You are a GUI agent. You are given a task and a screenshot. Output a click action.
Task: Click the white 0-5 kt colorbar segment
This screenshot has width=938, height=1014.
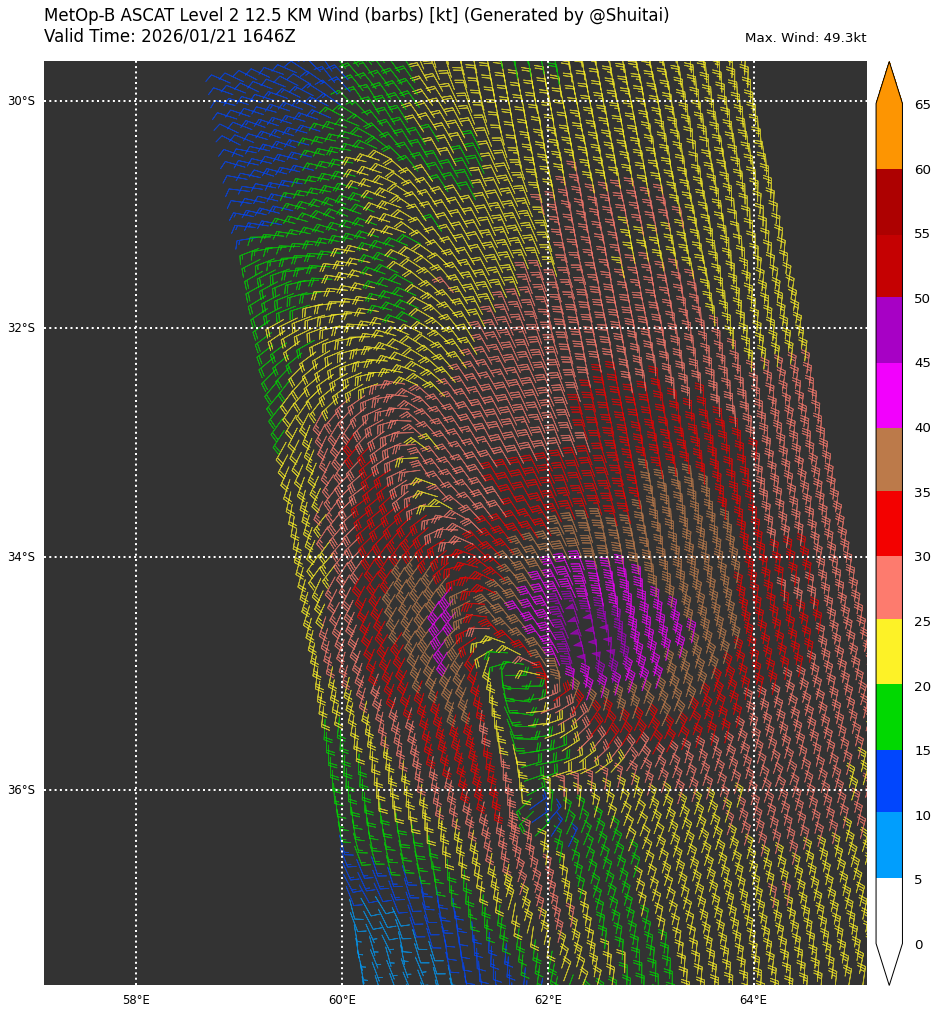click(x=889, y=910)
